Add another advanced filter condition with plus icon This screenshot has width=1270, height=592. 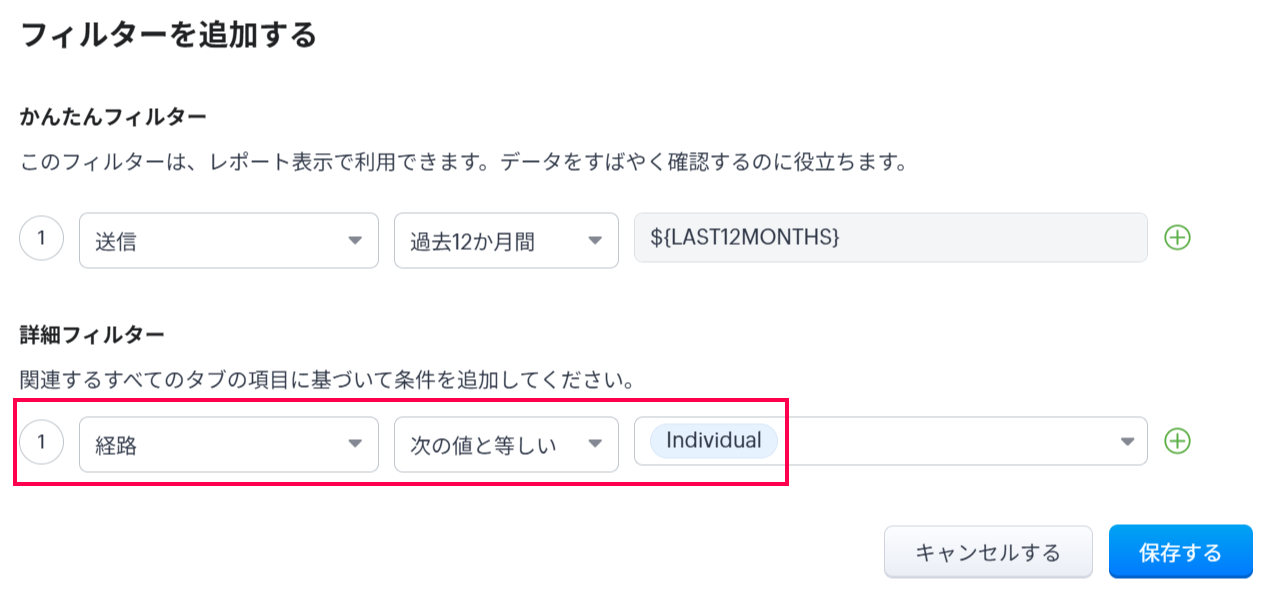pos(1178,441)
